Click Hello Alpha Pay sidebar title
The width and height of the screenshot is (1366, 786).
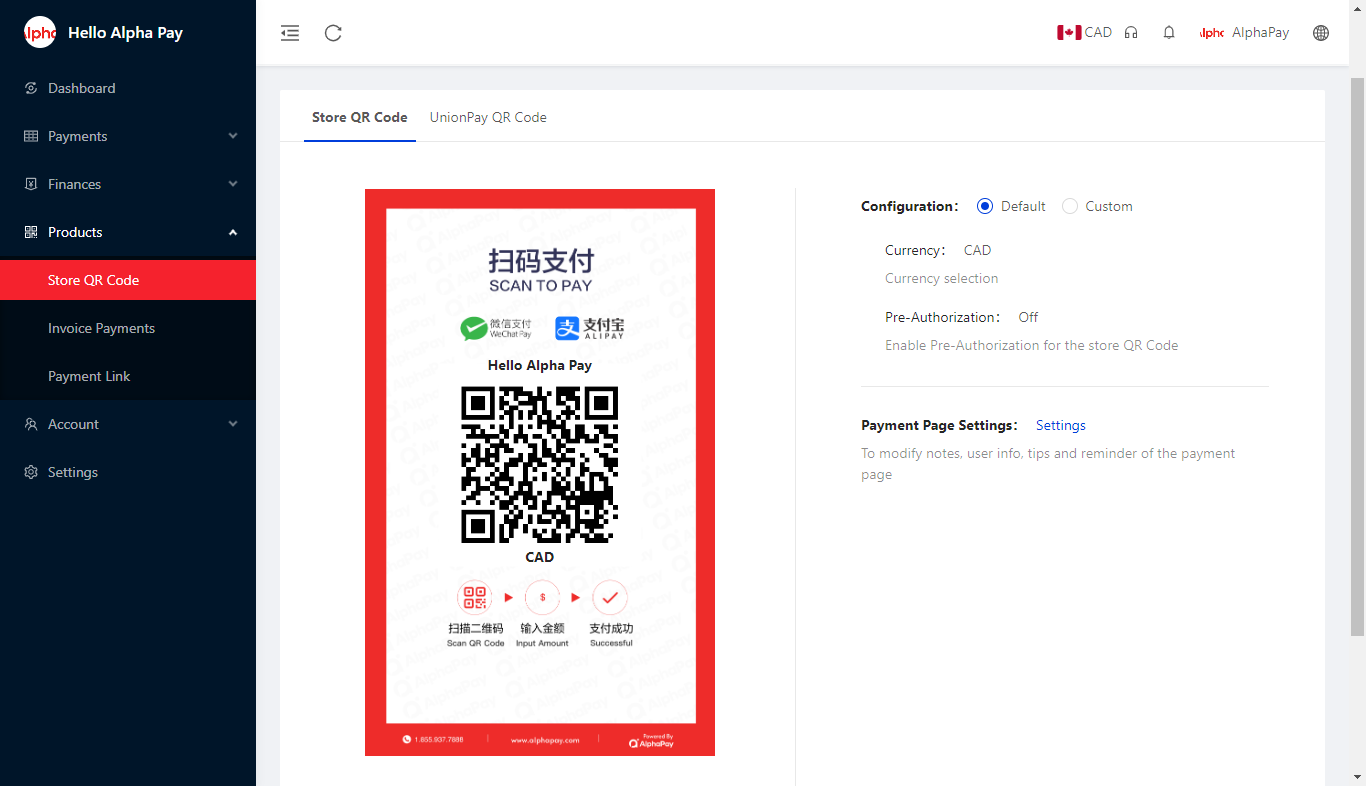click(125, 32)
